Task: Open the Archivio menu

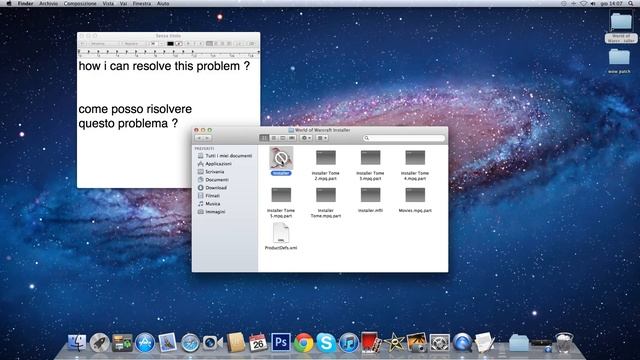Action: 48,3
